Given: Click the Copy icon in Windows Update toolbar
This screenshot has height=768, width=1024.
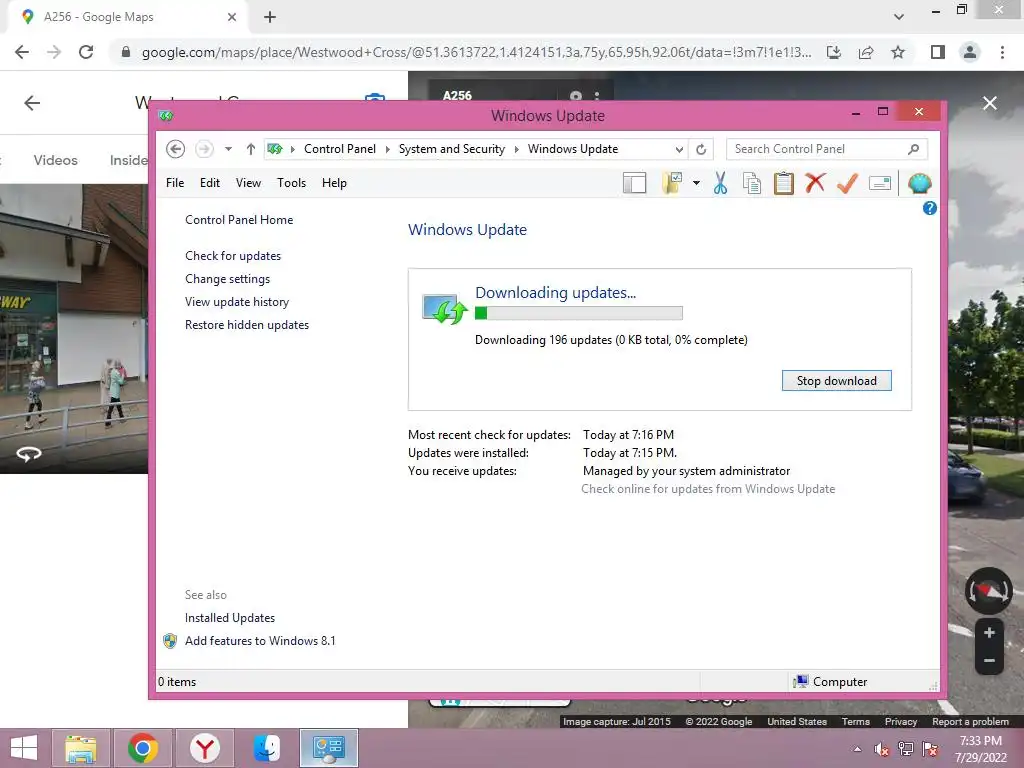Looking at the screenshot, I should (x=752, y=184).
